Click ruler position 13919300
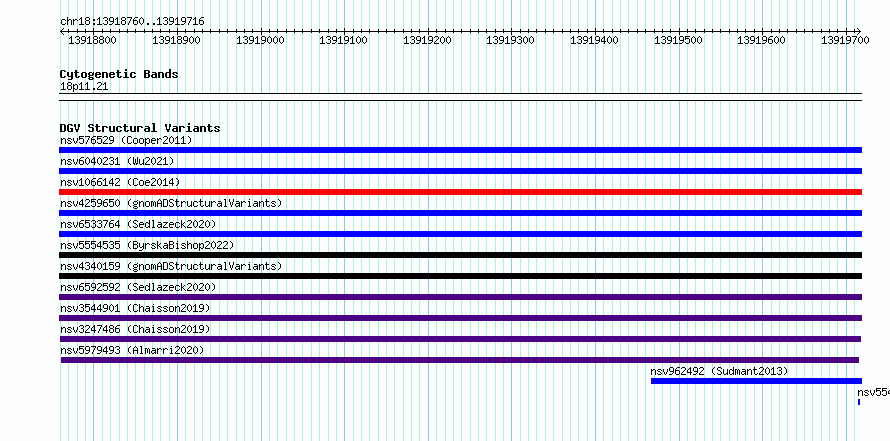 pos(511,40)
